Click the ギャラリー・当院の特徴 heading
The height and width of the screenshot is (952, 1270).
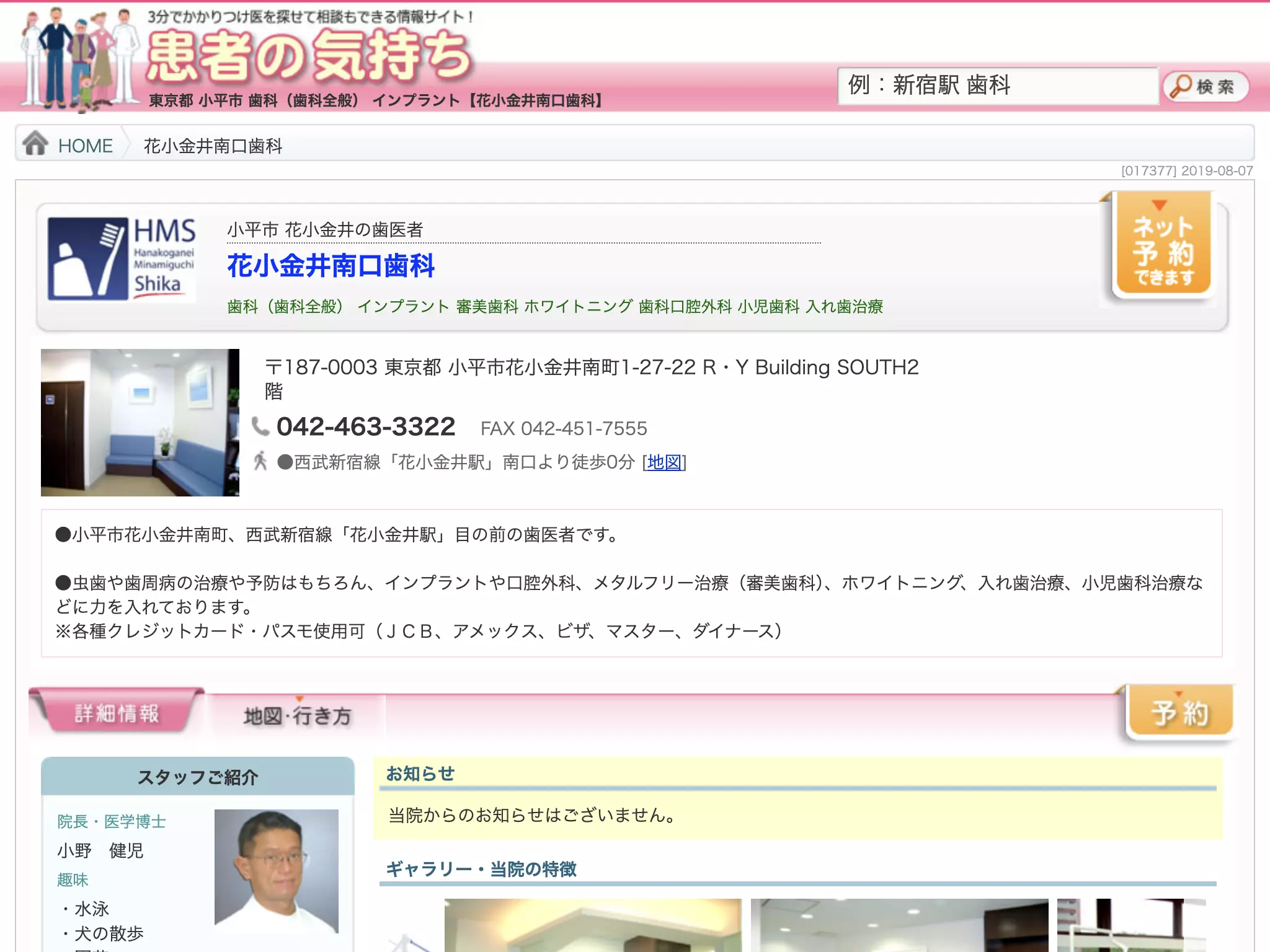[x=481, y=869]
